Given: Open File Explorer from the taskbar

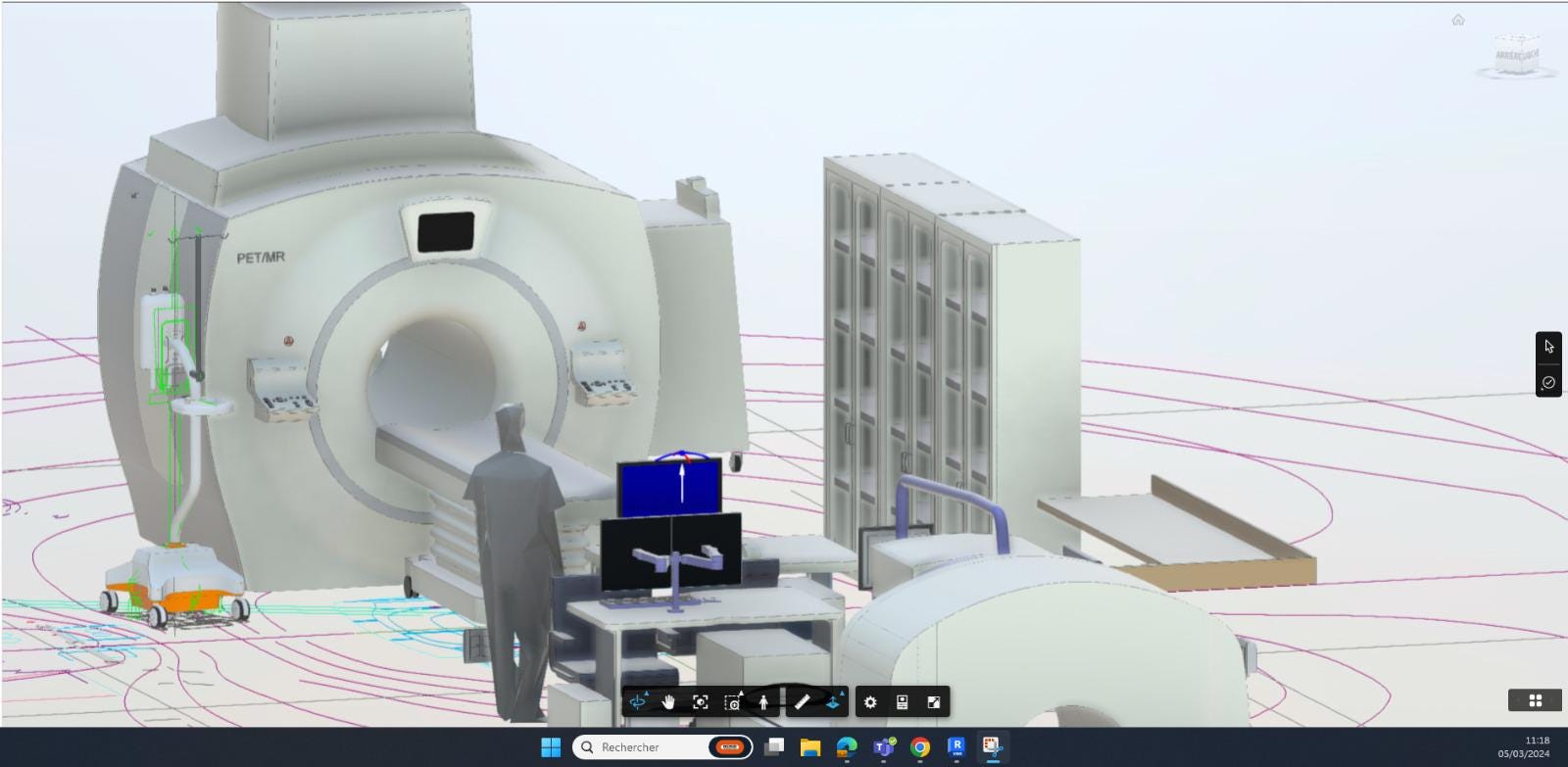Looking at the screenshot, I should pos(810,747).
